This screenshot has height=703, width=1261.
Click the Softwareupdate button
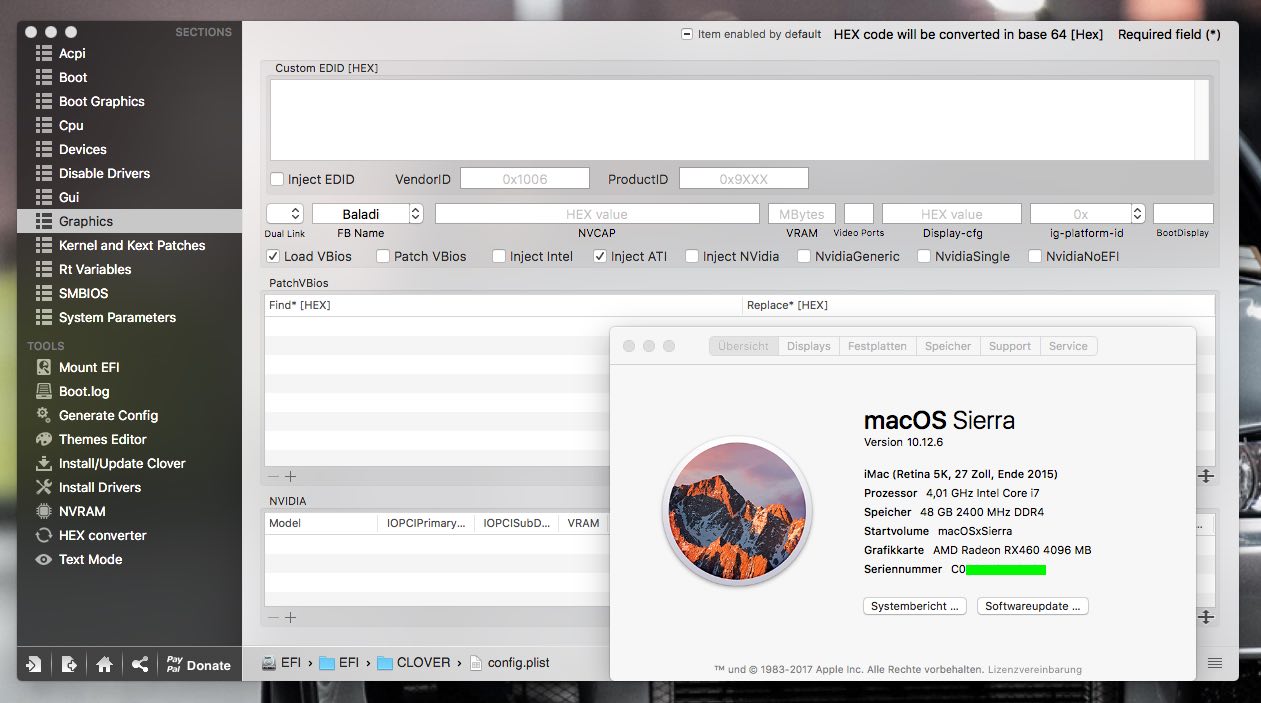[x=1032, y=606]
